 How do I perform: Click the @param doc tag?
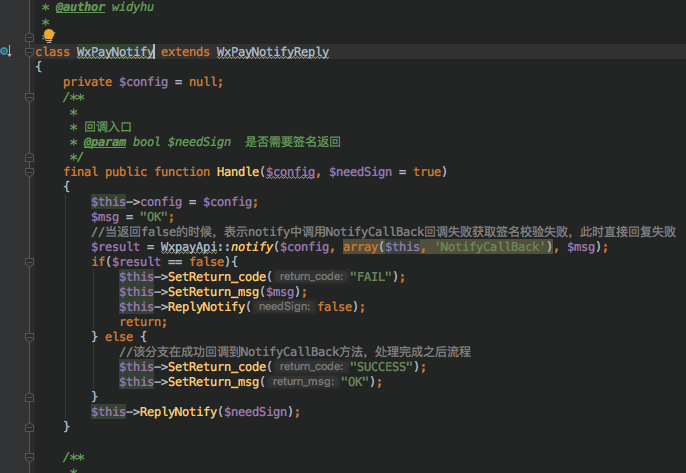(x=105, y=142)
